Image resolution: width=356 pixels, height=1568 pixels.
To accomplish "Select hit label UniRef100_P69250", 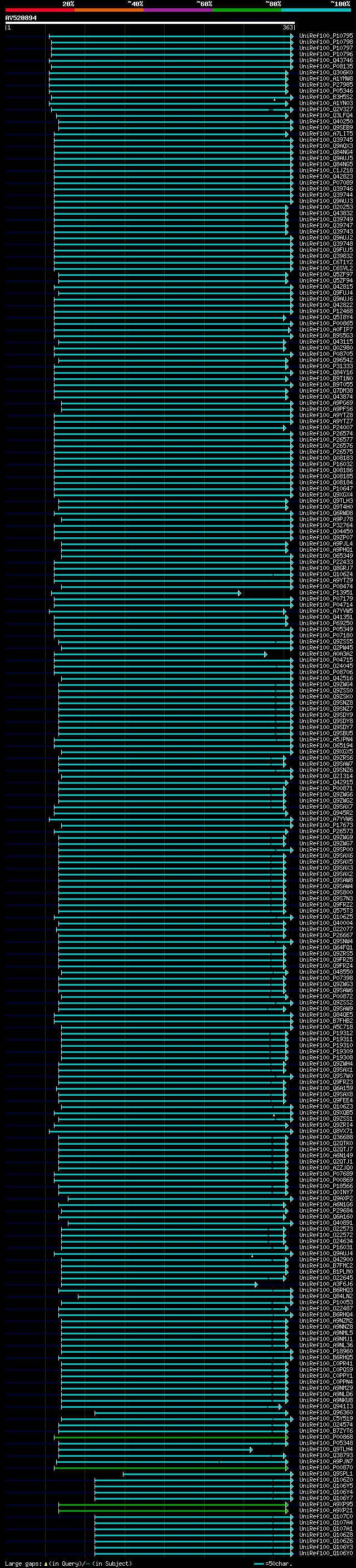I will click(326, 624).
